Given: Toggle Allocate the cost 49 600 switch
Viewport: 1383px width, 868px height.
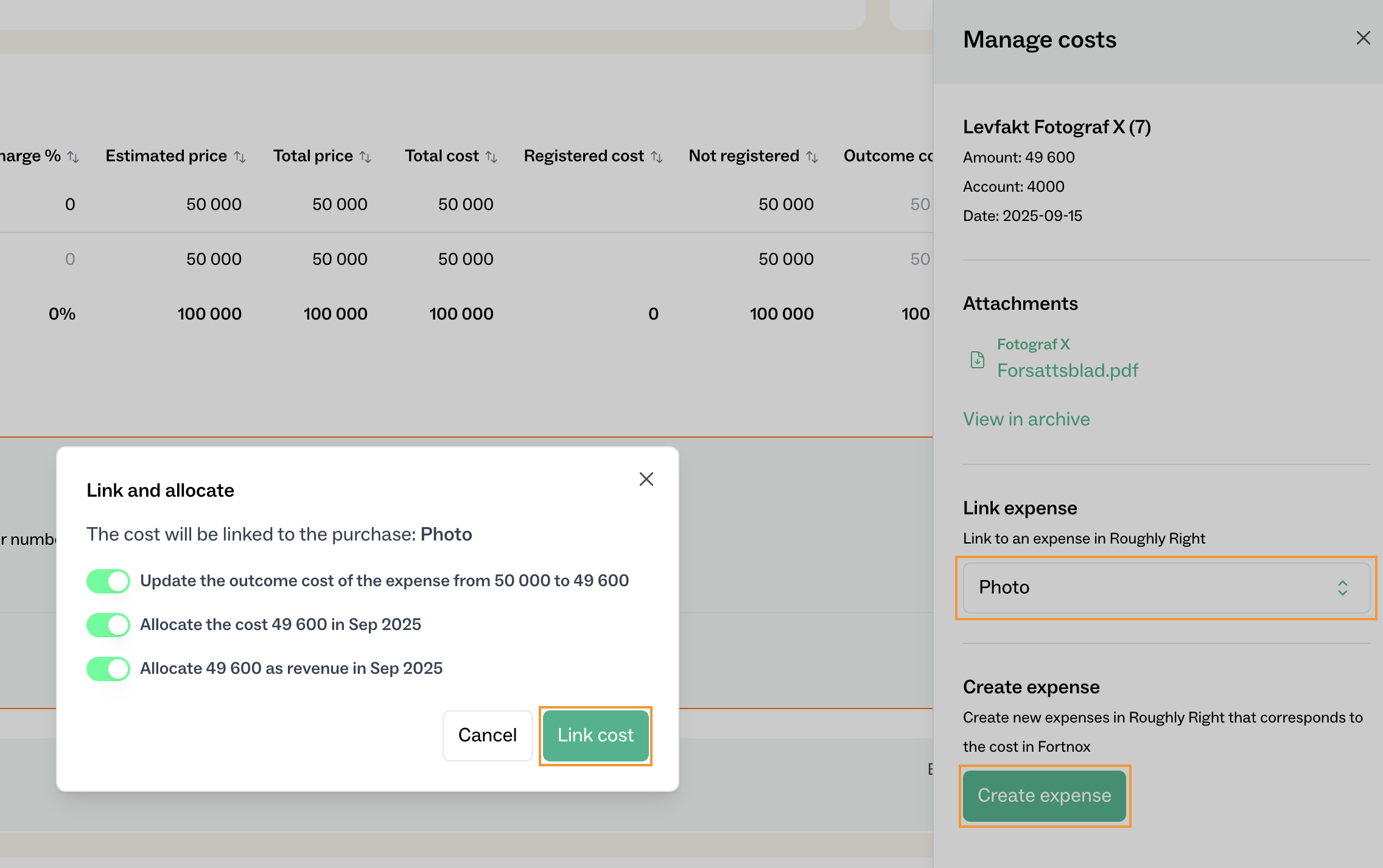Looking at the screenshot, I should tap(108, 625).
